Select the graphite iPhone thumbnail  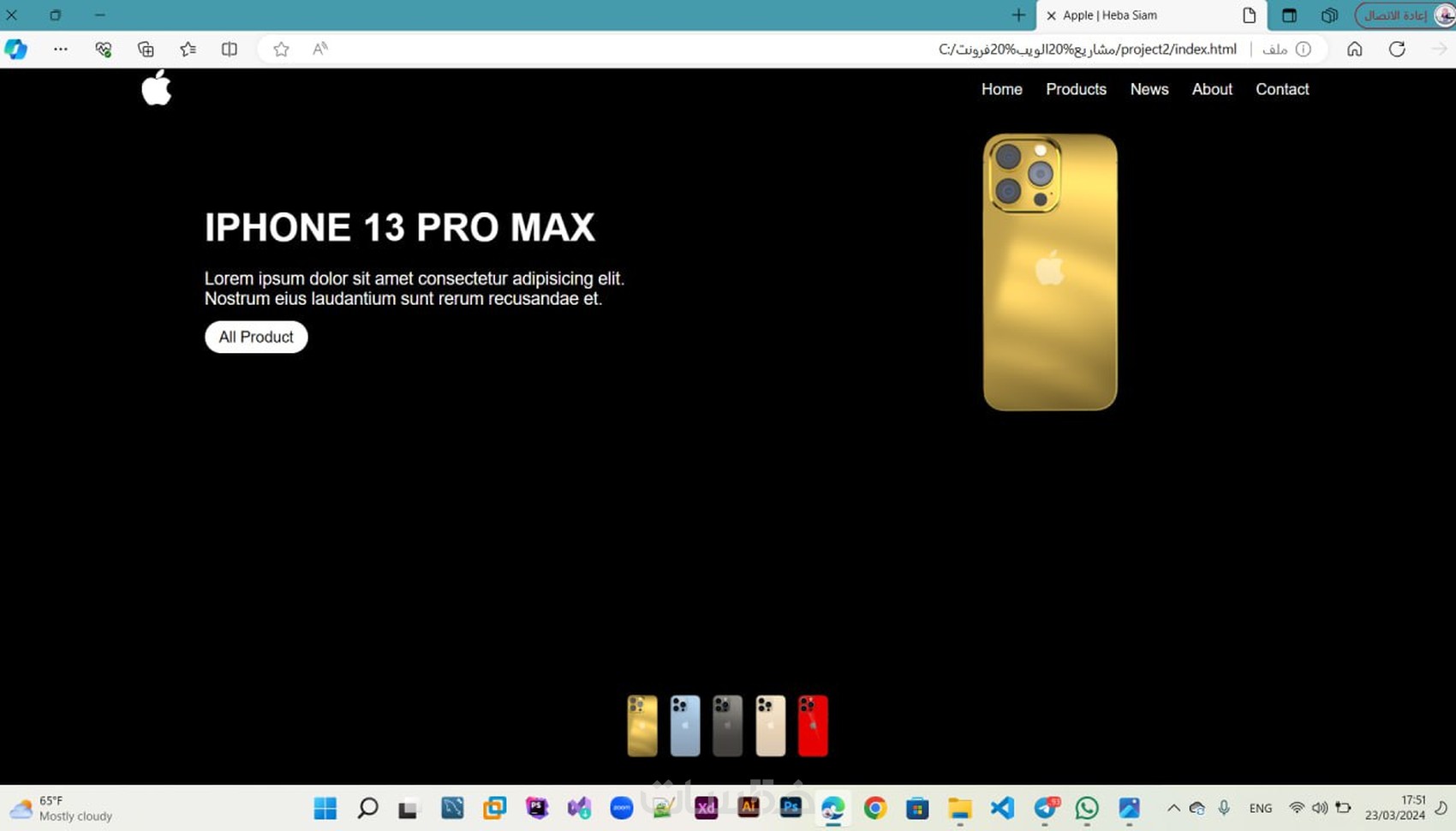[x=728, y=726]
